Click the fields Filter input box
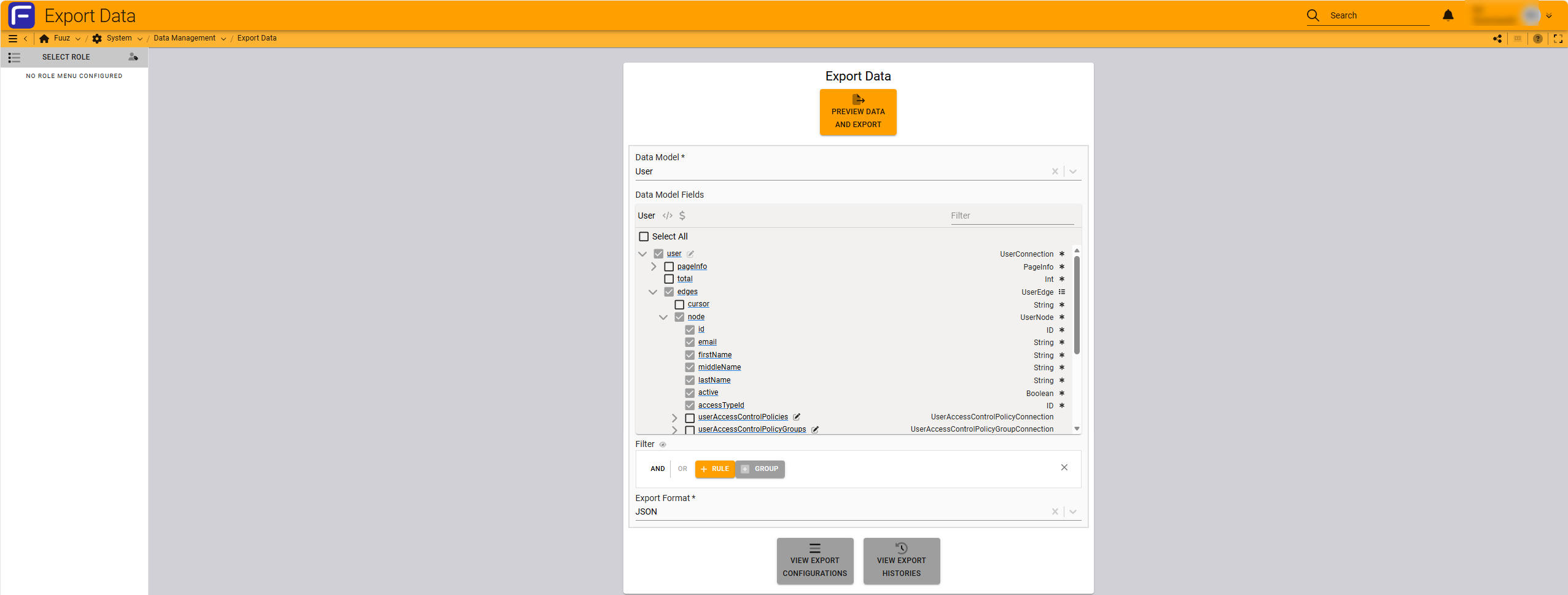 1011,216
